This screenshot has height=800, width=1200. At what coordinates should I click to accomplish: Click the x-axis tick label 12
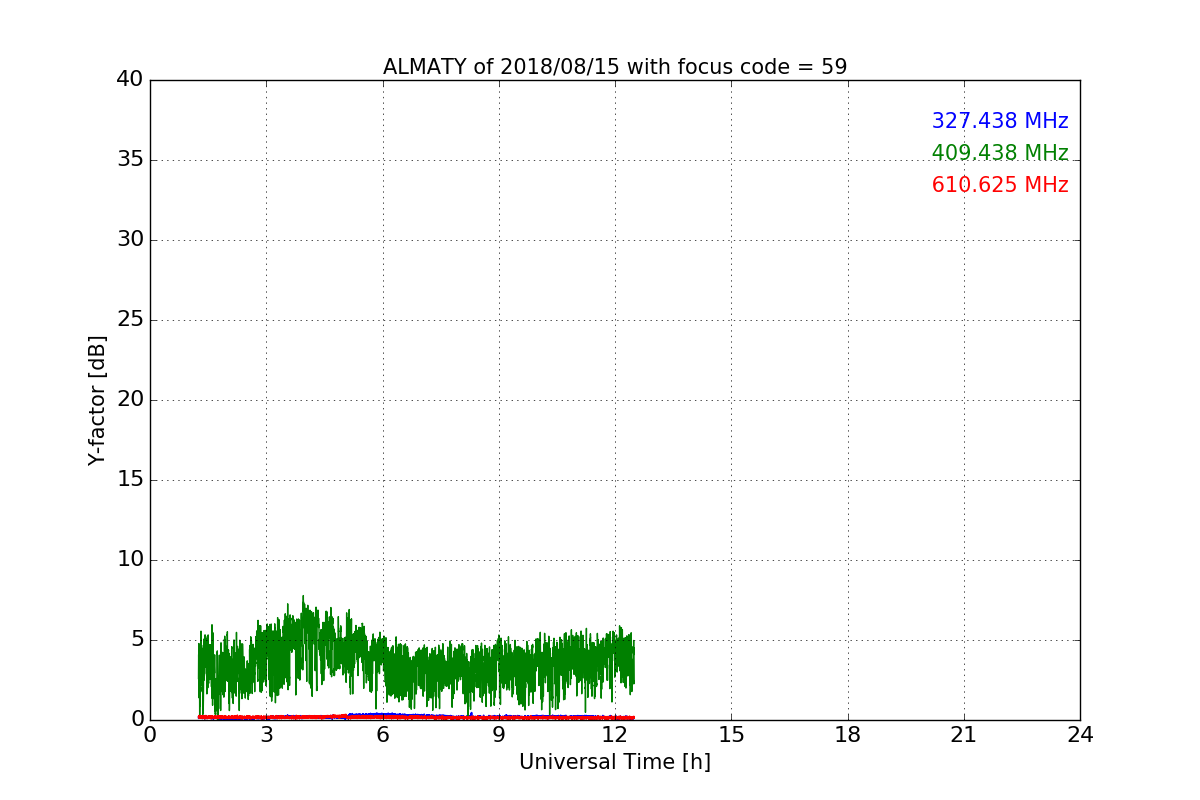(615, 735)
